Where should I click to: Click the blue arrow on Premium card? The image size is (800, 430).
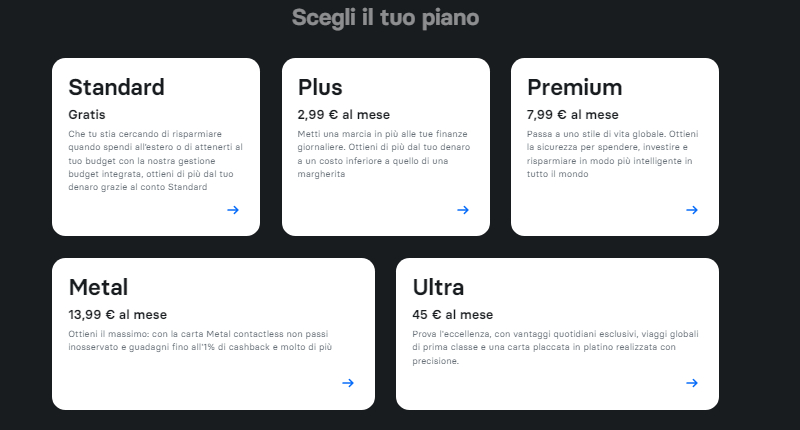click(x=692, y=210)
